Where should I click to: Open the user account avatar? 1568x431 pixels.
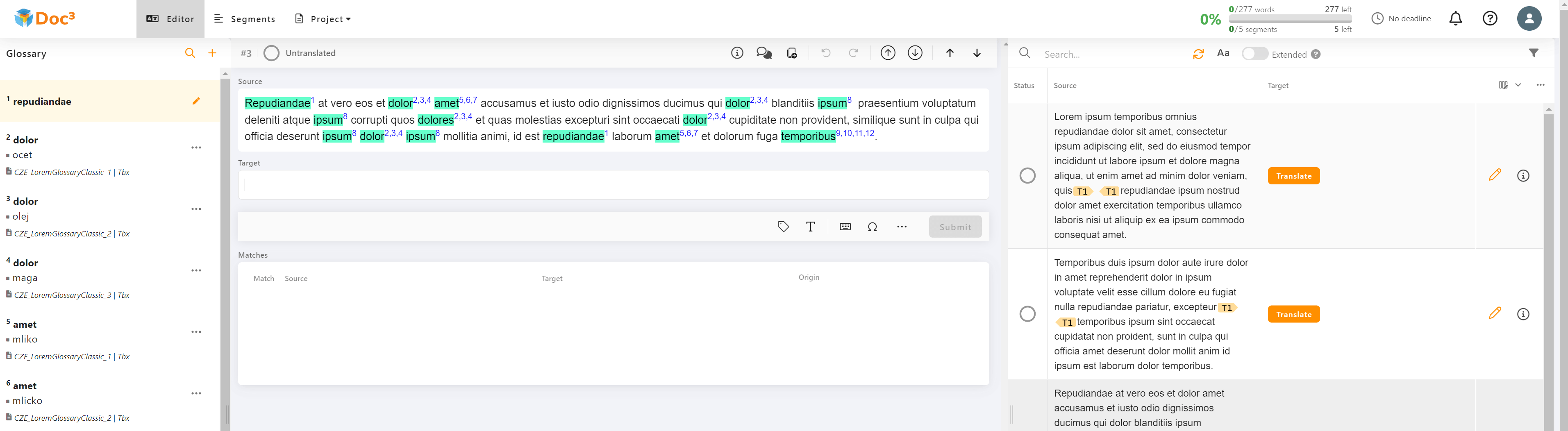1529,18
